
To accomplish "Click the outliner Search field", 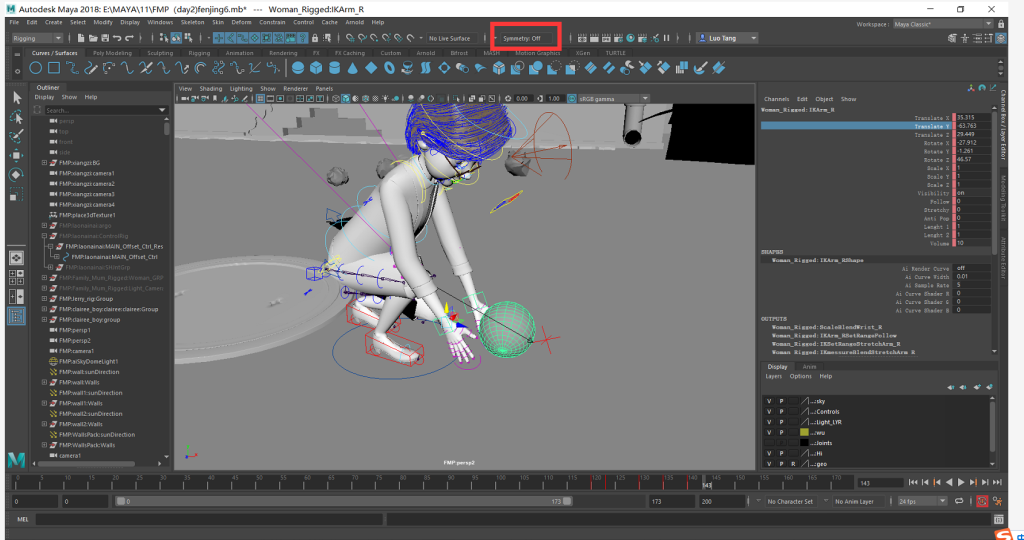I will click(104, 110).
